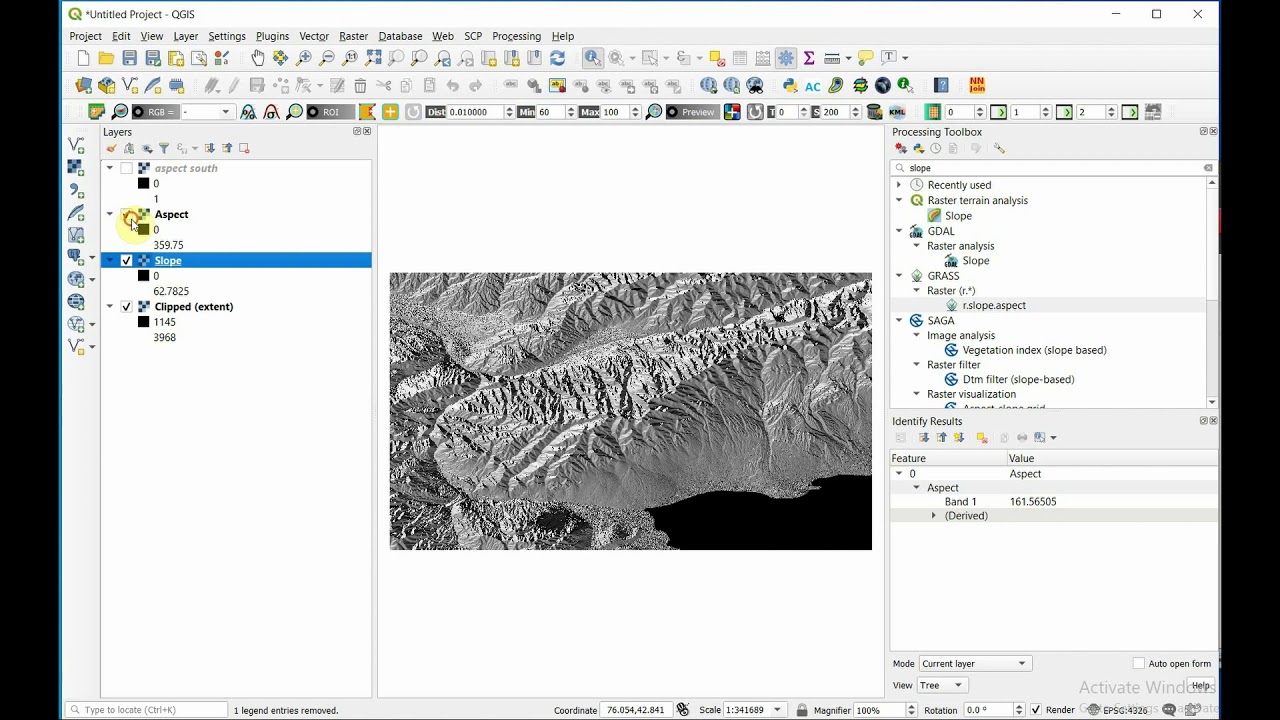Open a project with the folder icon

tap(106, 58)
